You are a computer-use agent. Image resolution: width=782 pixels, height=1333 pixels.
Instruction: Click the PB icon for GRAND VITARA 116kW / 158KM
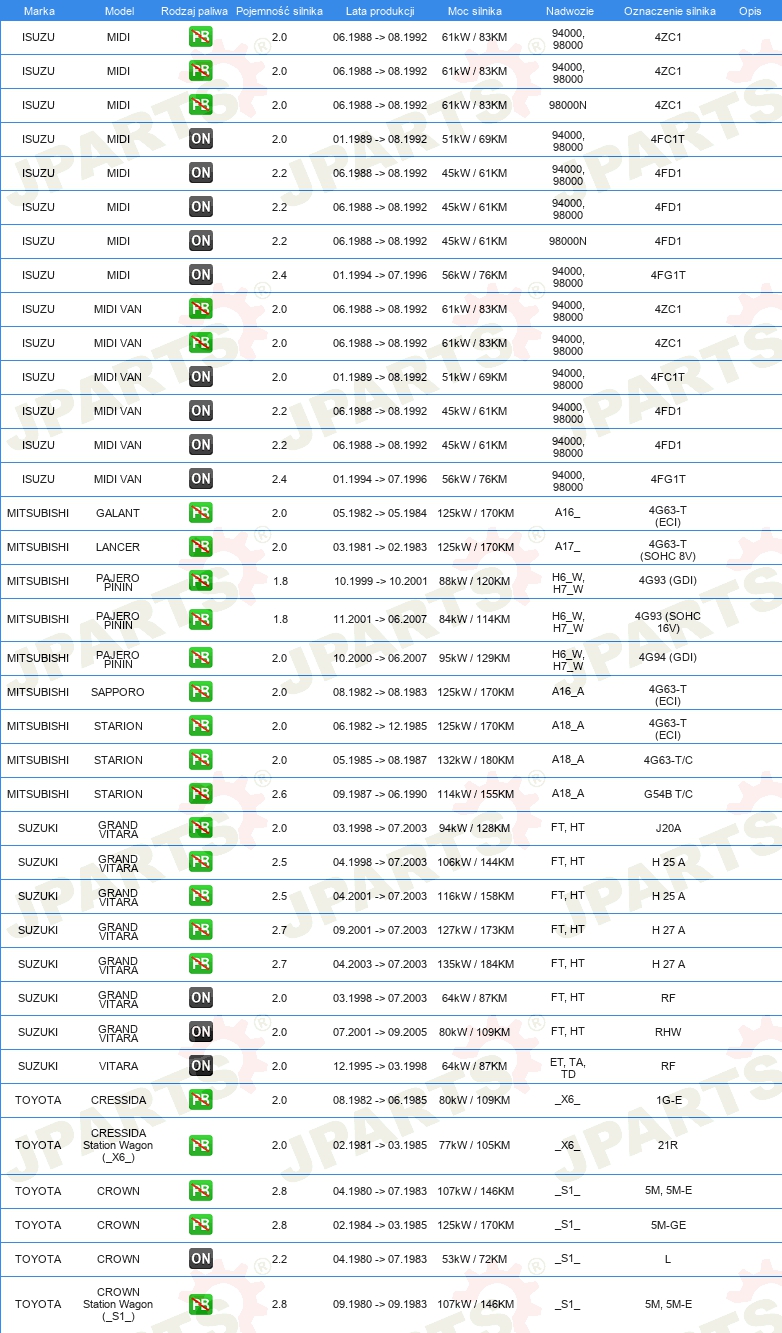[201, 896]
